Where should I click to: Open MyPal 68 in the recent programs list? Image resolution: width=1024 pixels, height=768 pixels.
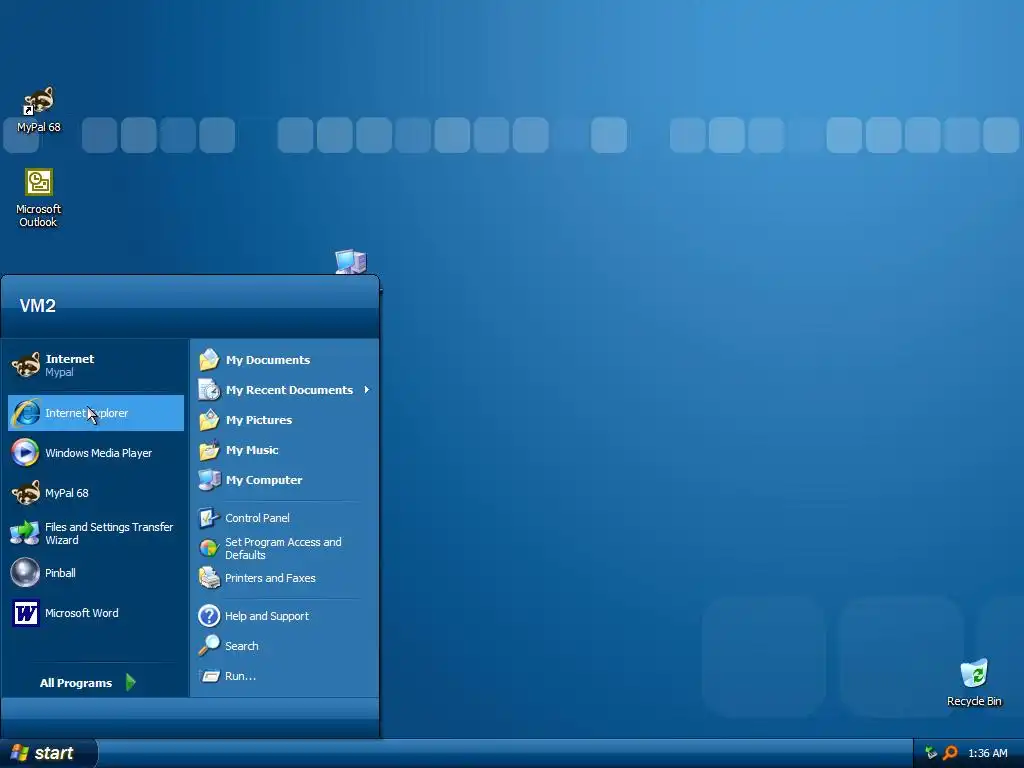coord(96,493)
